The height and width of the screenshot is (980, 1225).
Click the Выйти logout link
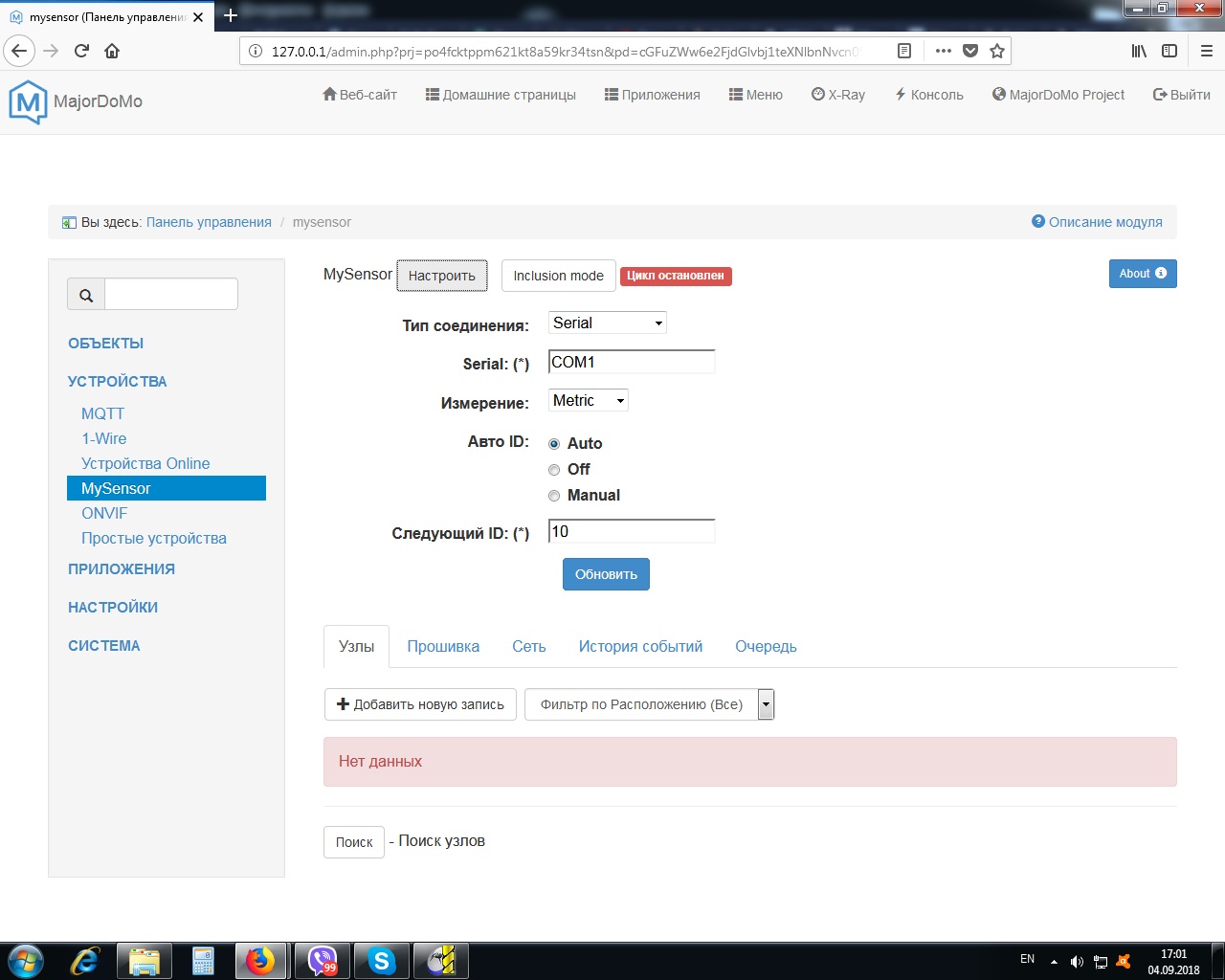click(x=1182, y=95)
